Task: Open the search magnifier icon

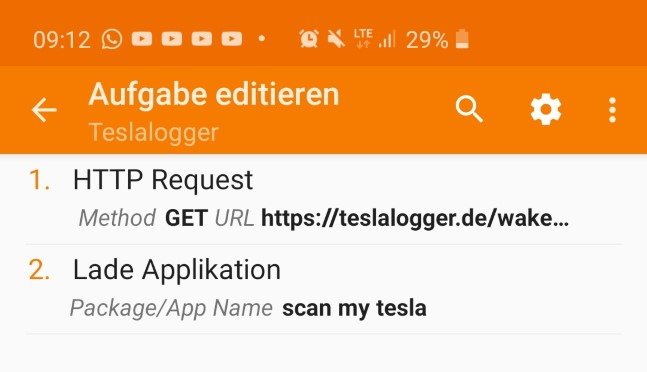Action: pyautogui.click(x=469, y=109)
